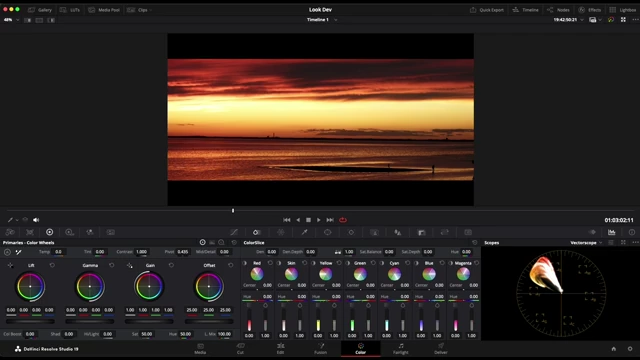Toggle the Yellow slice enable icon
Screen dimensions: 640x360
(313, 263)
